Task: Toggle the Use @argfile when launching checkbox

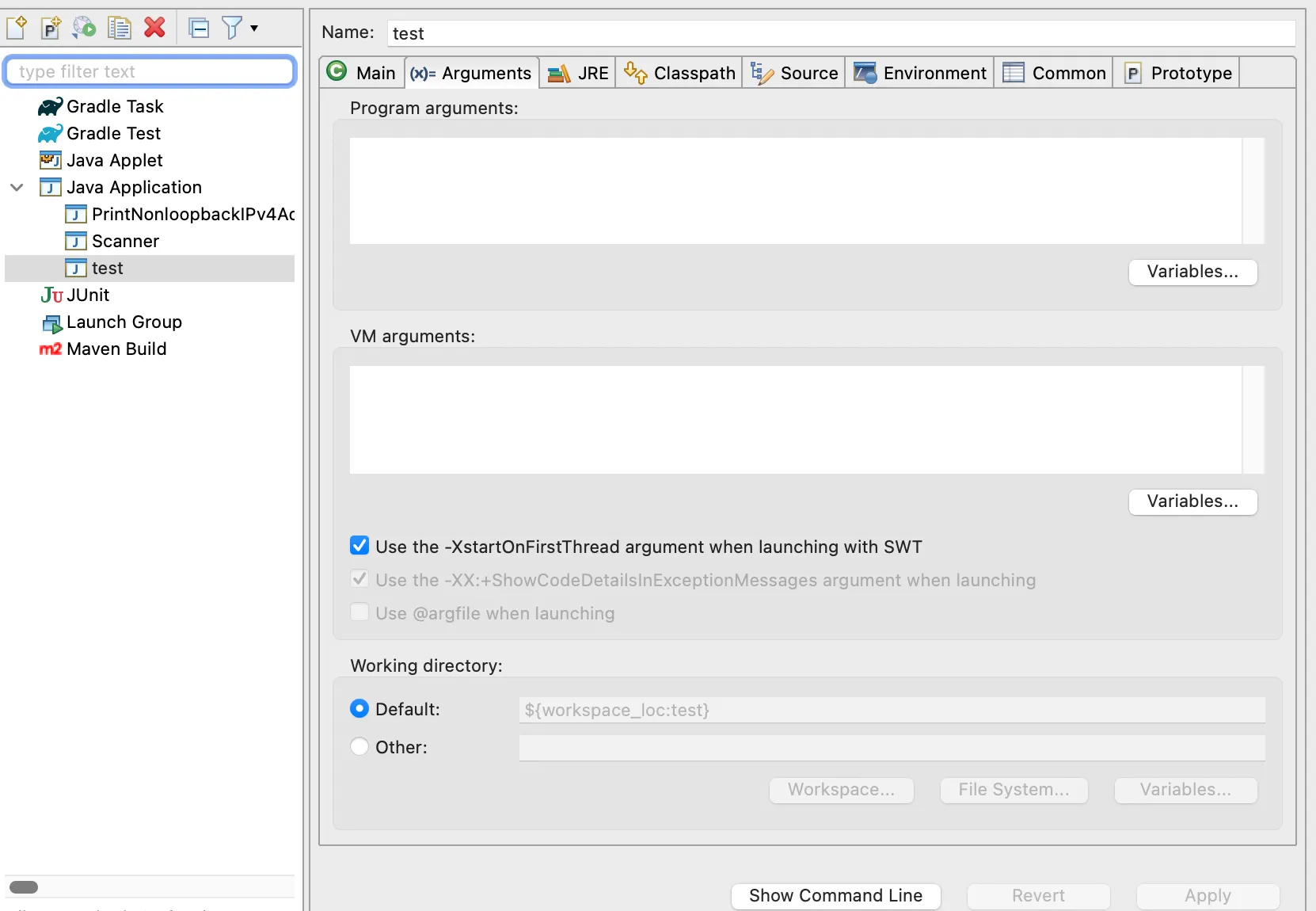Action: point(359,612)
